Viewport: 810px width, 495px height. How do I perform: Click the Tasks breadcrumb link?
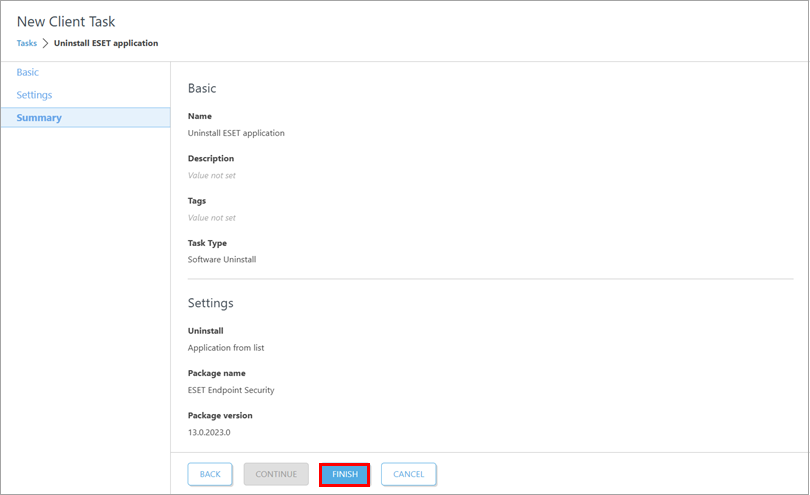pos(26,43)
